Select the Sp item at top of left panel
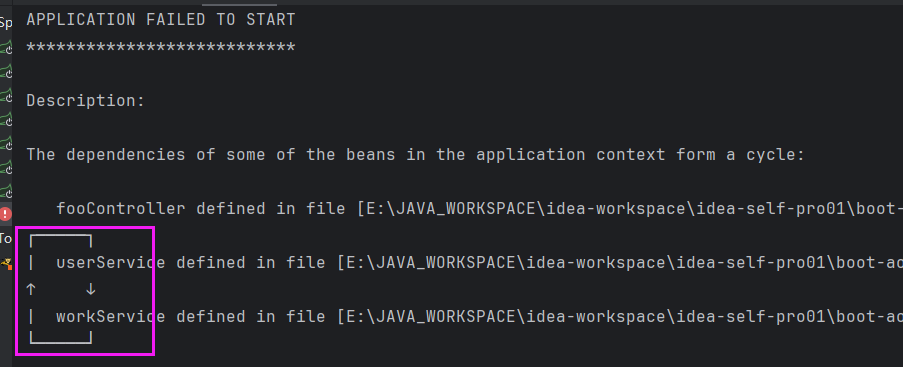The width and height of the screenshot is (903, 367). tap(5, 24)
